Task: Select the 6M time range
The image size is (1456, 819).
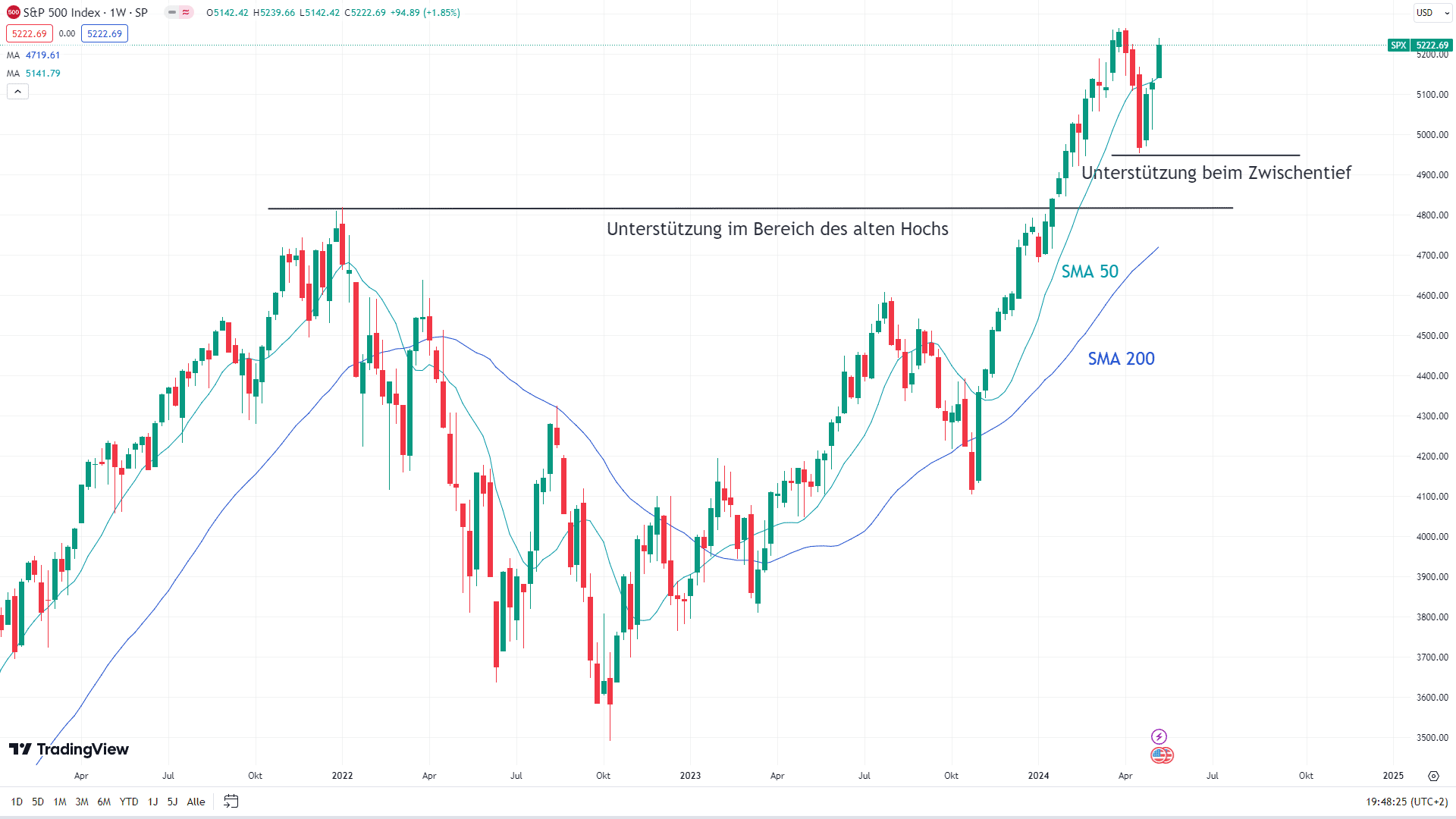Action: click(104, 802)
